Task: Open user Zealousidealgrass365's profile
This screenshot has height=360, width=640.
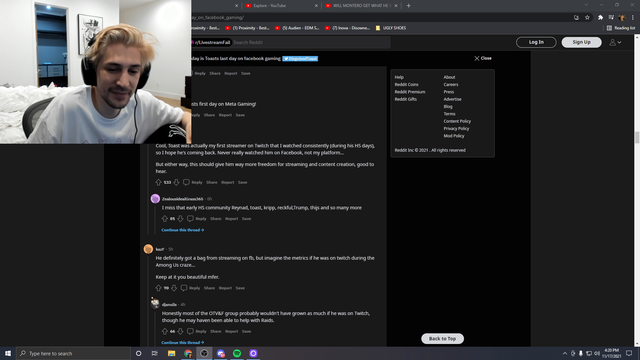Action: click(182, 199)
